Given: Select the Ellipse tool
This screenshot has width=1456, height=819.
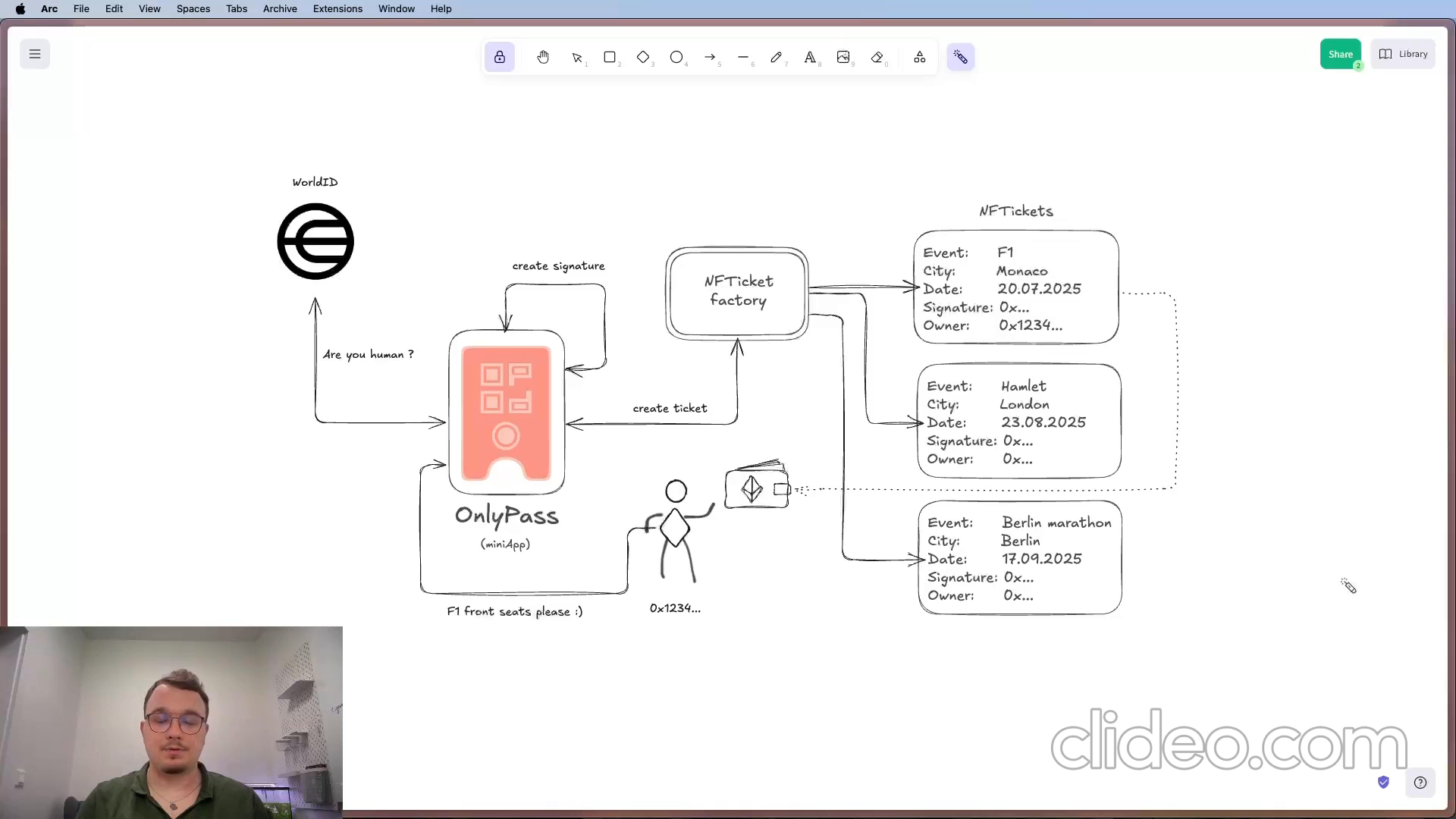Looking at the screenshot, I should [x=676, y=57].
